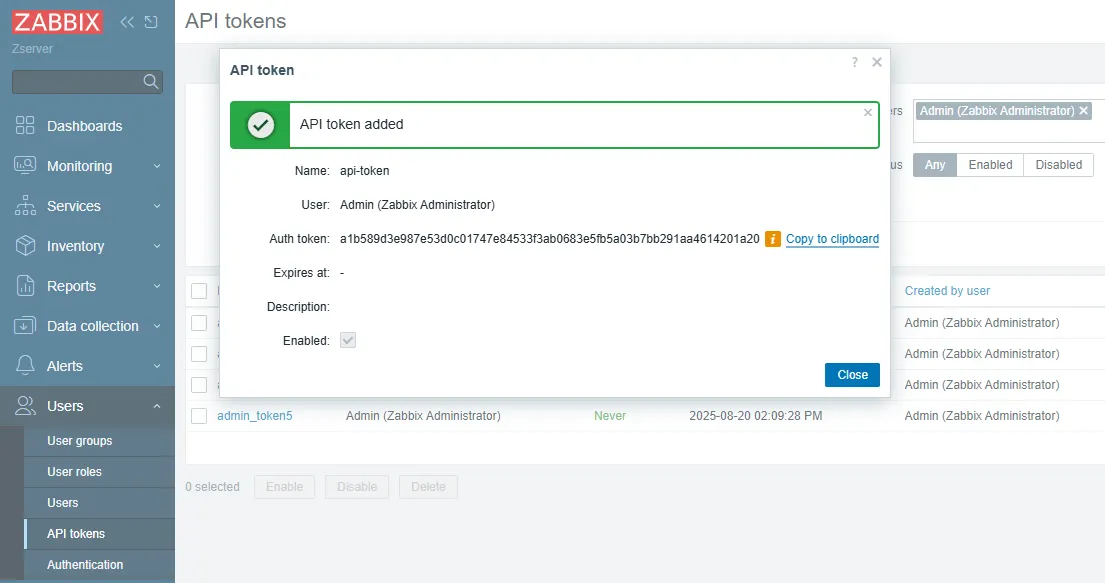Viewport: 1105px width, 583px height.
Task: Click the Users people icon
Action: pyautogui.click(x=25, y=406)
